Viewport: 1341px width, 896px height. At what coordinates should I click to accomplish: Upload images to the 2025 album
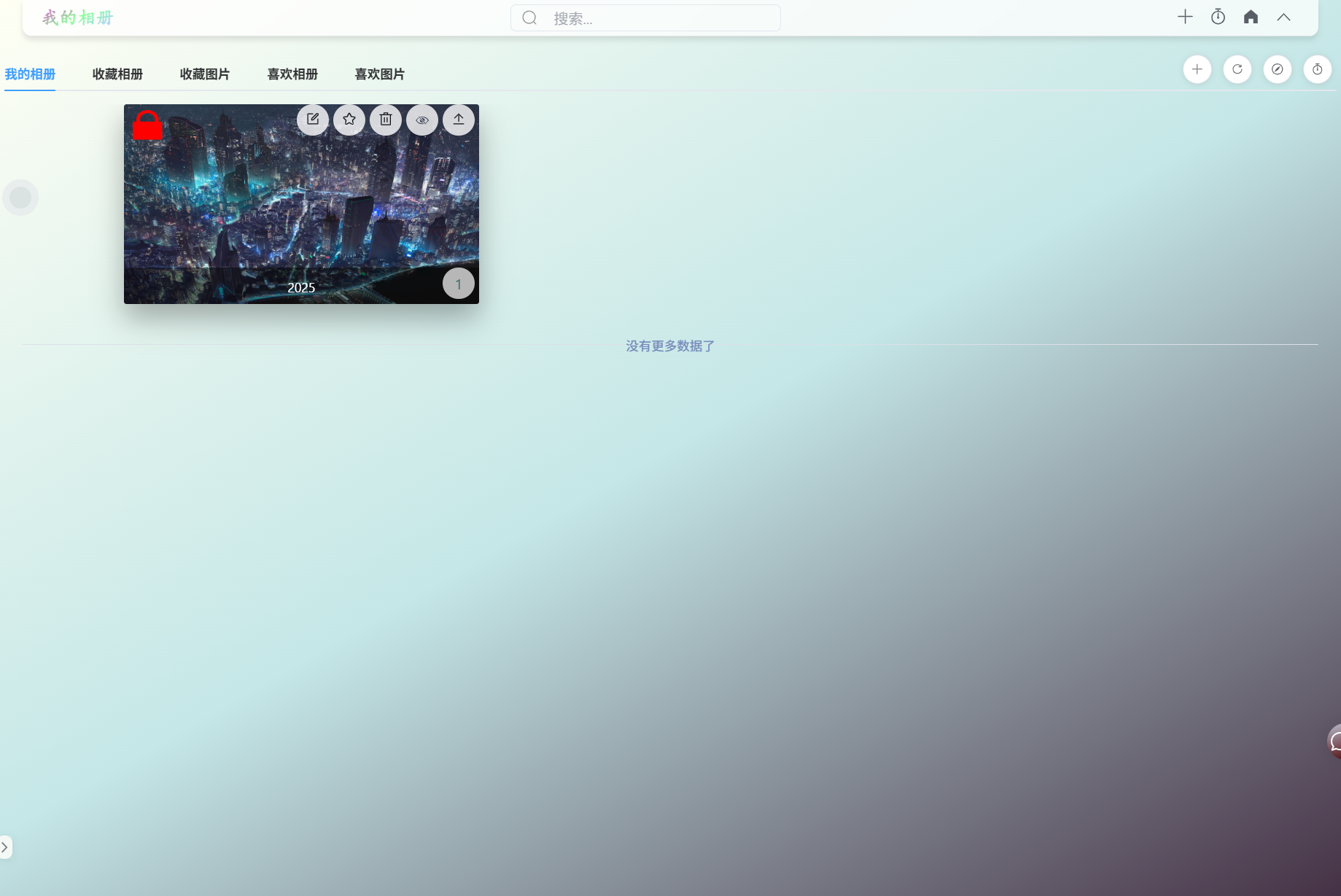coord(459,120)
